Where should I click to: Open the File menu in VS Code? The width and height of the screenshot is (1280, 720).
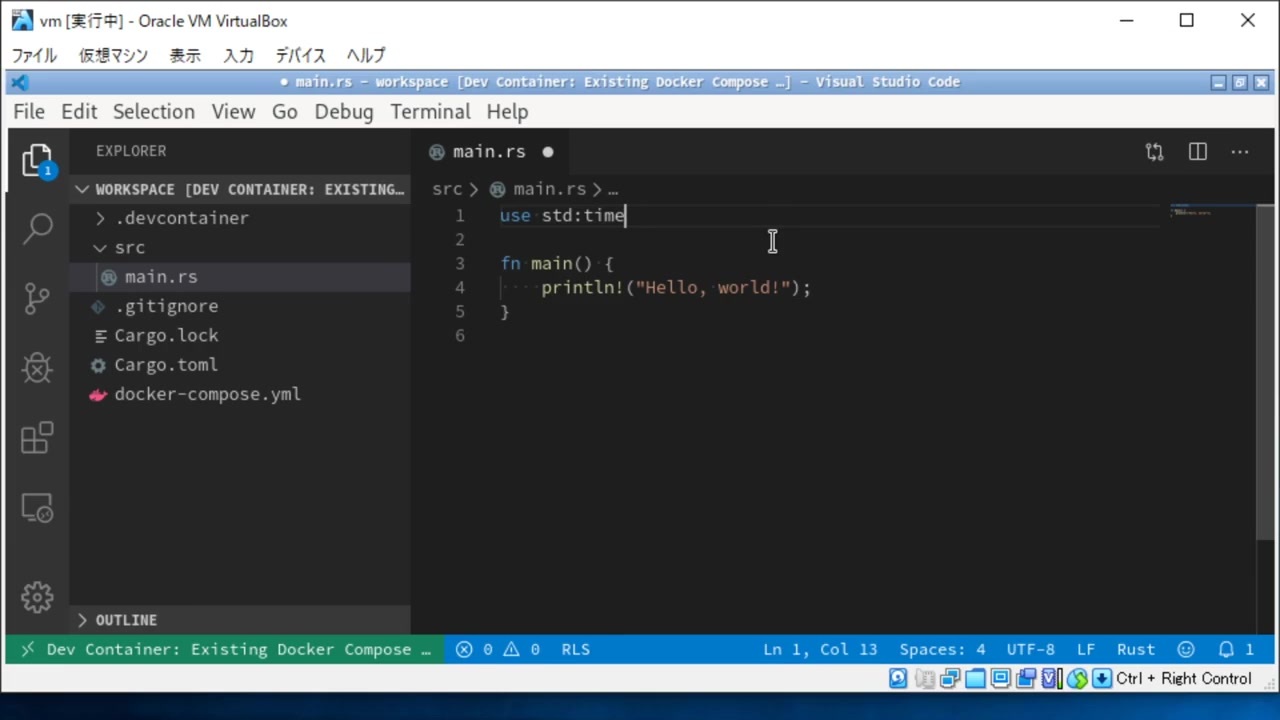coord(29,112)
